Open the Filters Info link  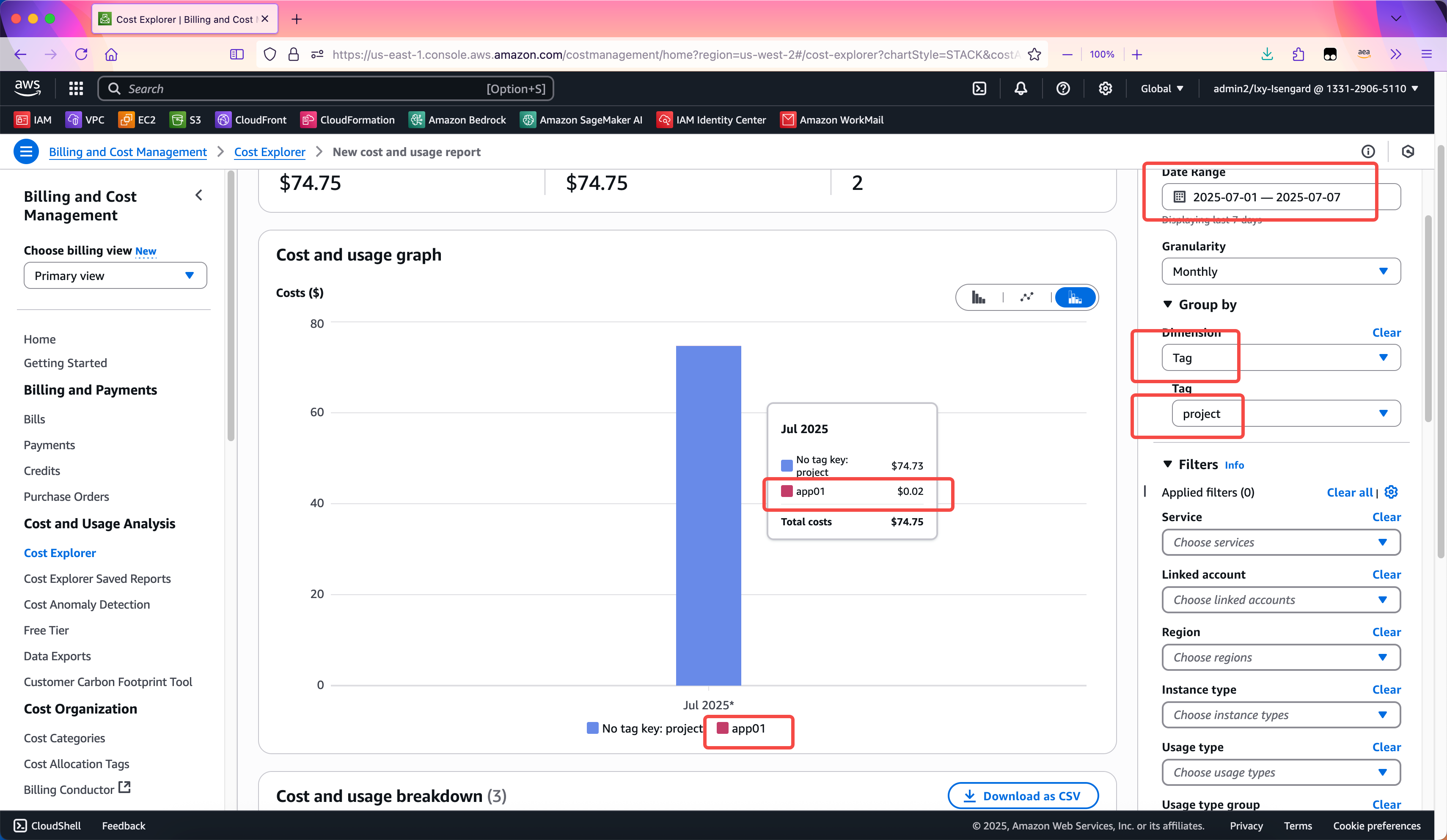point(1234,465)
